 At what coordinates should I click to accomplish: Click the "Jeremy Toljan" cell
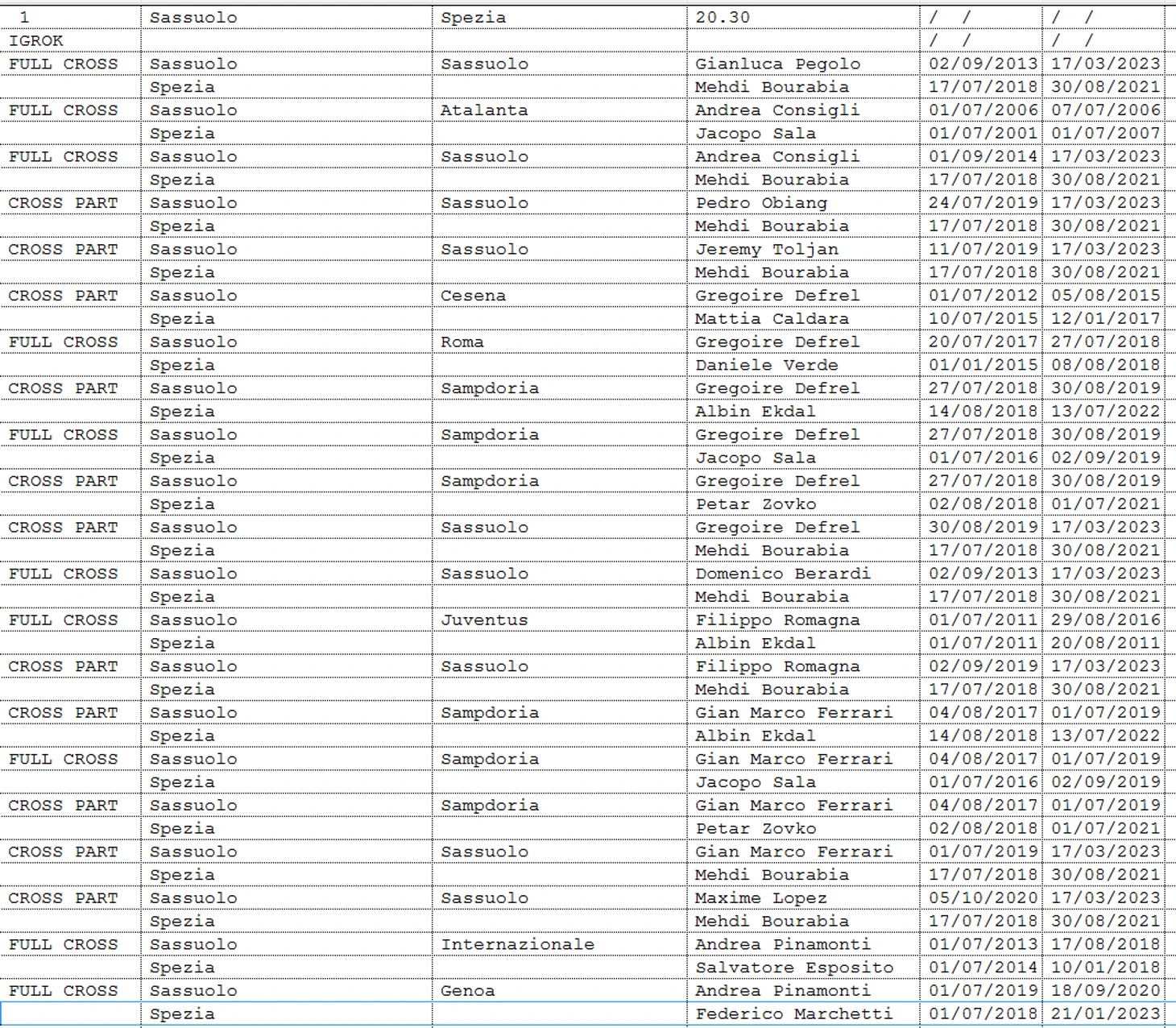tap(767, 249)
